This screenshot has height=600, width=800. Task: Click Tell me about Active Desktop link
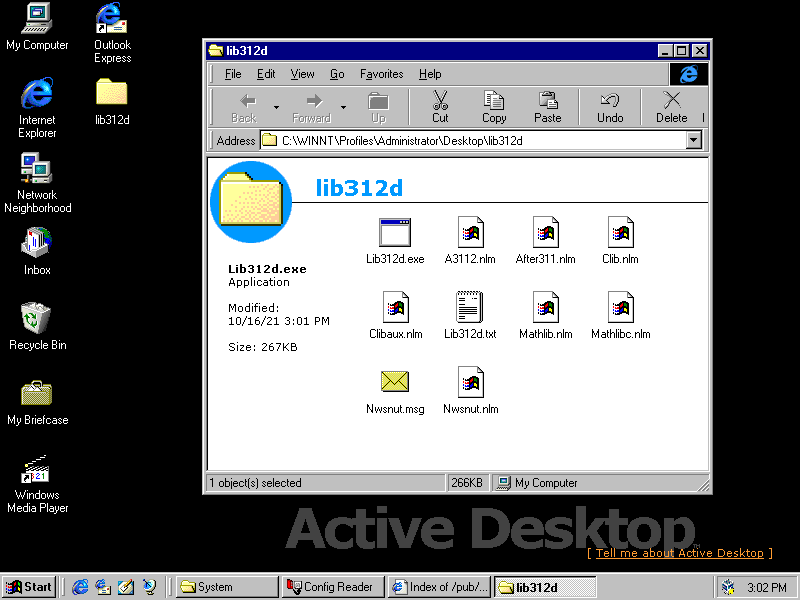(x=680, y=553)
